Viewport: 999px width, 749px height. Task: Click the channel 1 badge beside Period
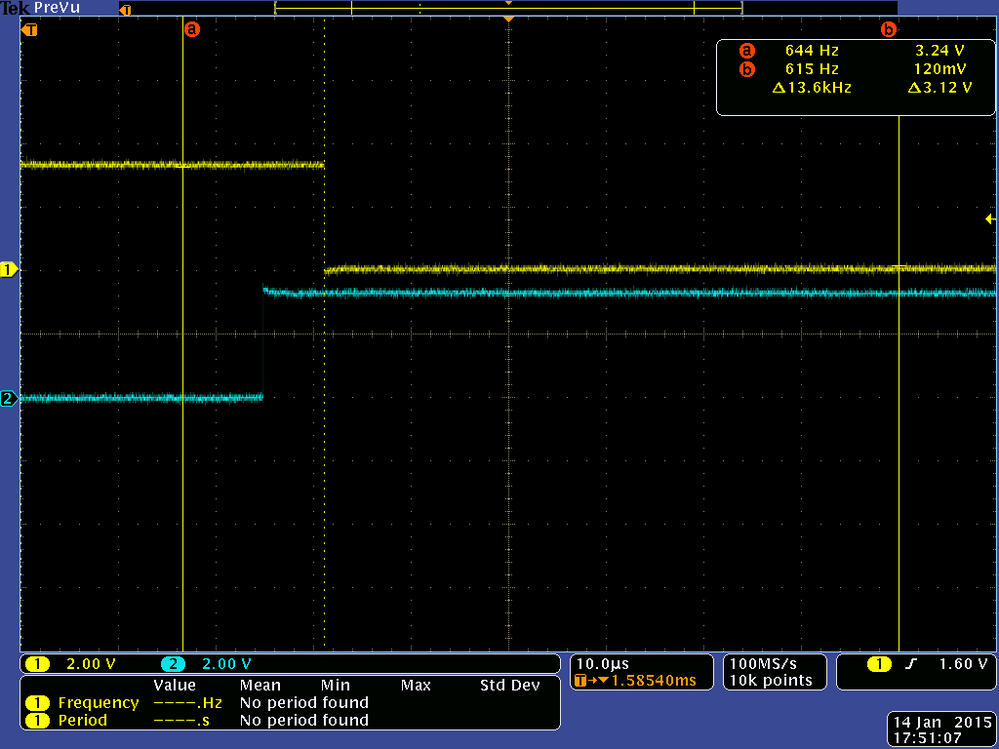click(x=38, y=720)
